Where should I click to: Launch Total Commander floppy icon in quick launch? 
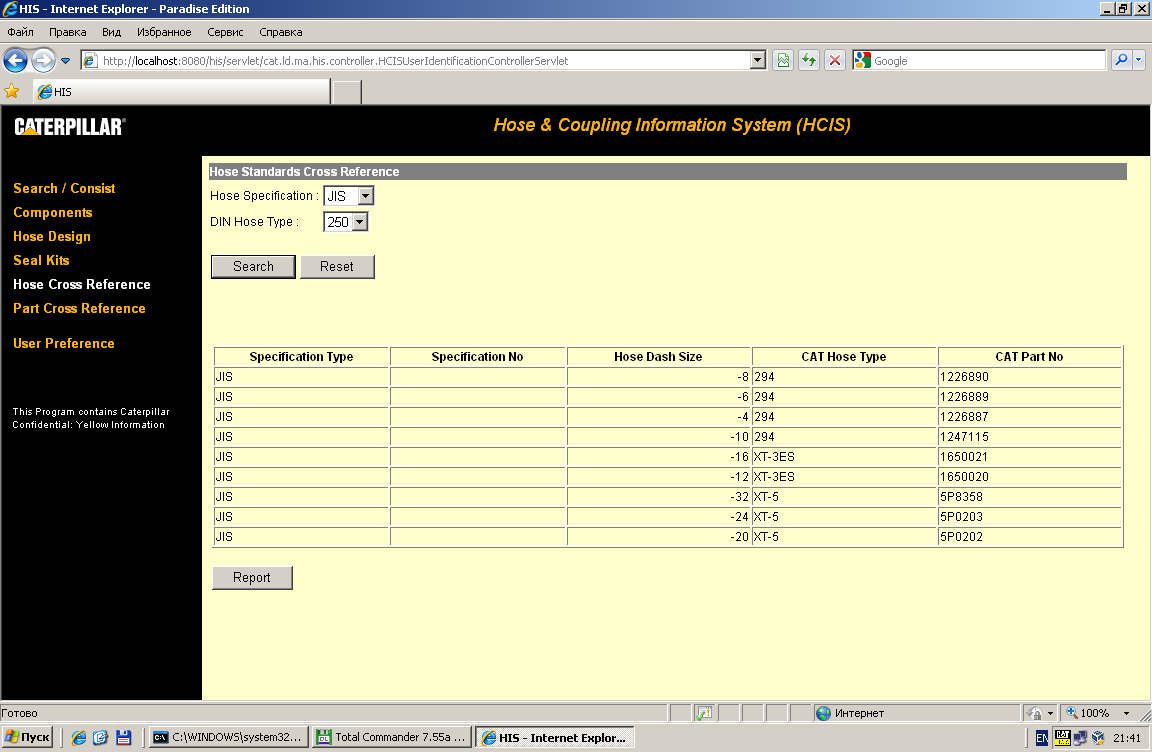coord(123,737)
